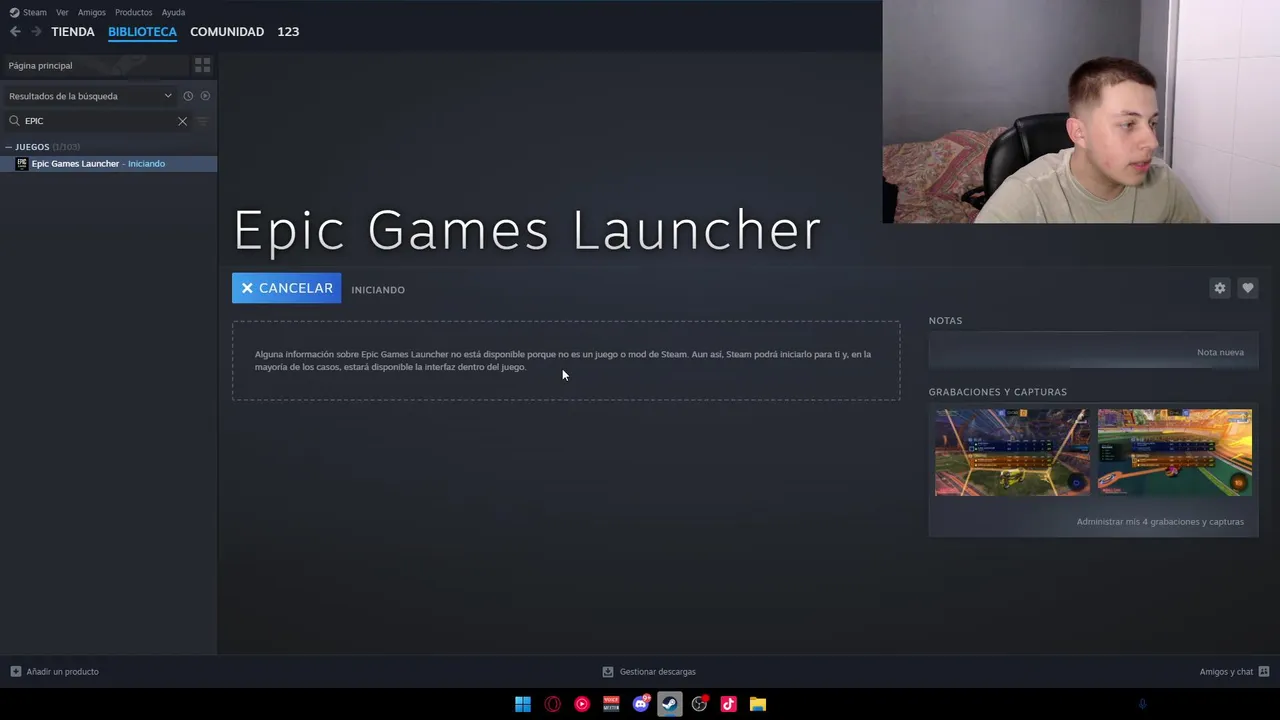
Task: Open YouTube Music from the taskbar
Action: [582, 704]
